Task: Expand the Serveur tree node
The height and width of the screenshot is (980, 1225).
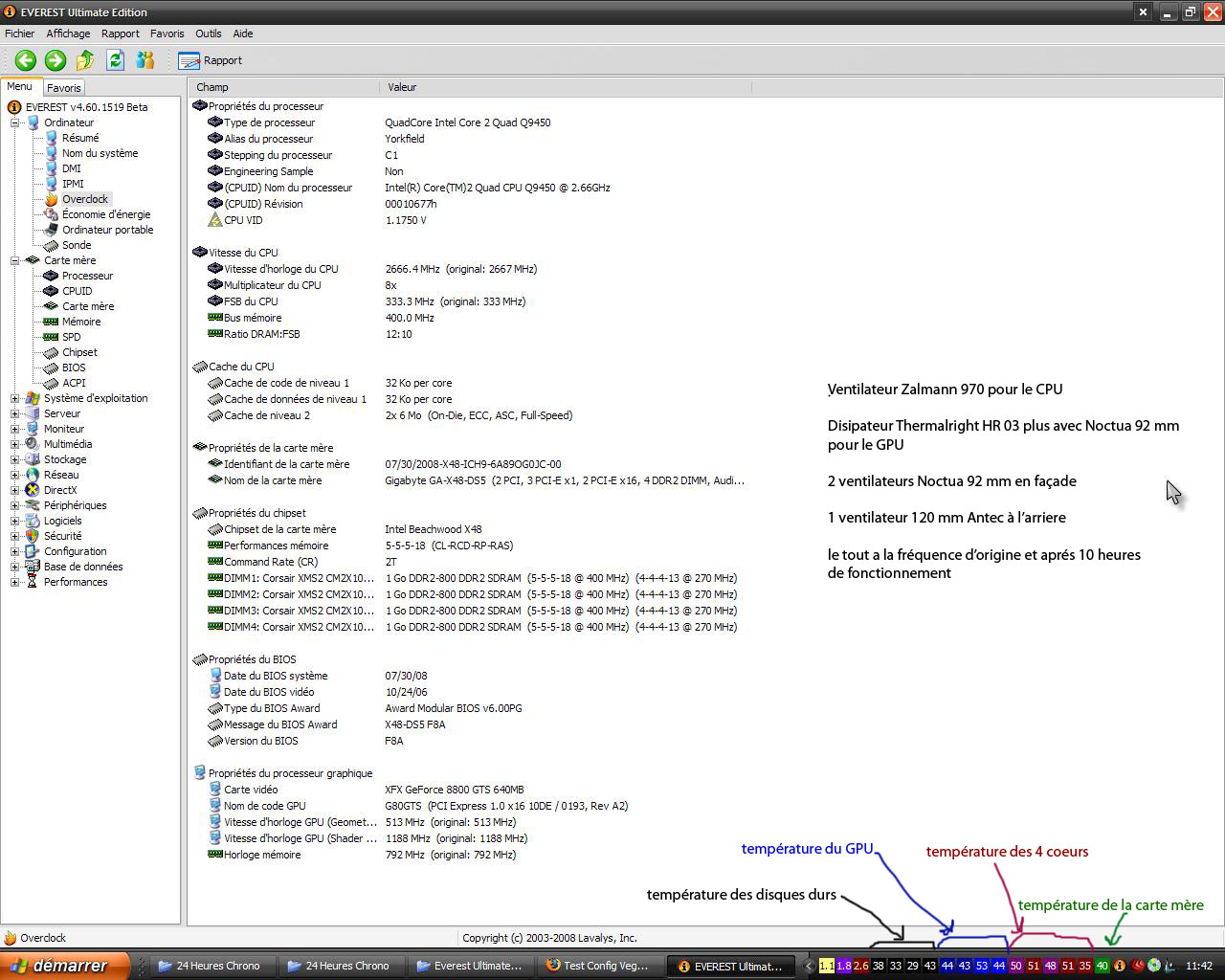Action: pyautogui.click(x=15, y=413)
